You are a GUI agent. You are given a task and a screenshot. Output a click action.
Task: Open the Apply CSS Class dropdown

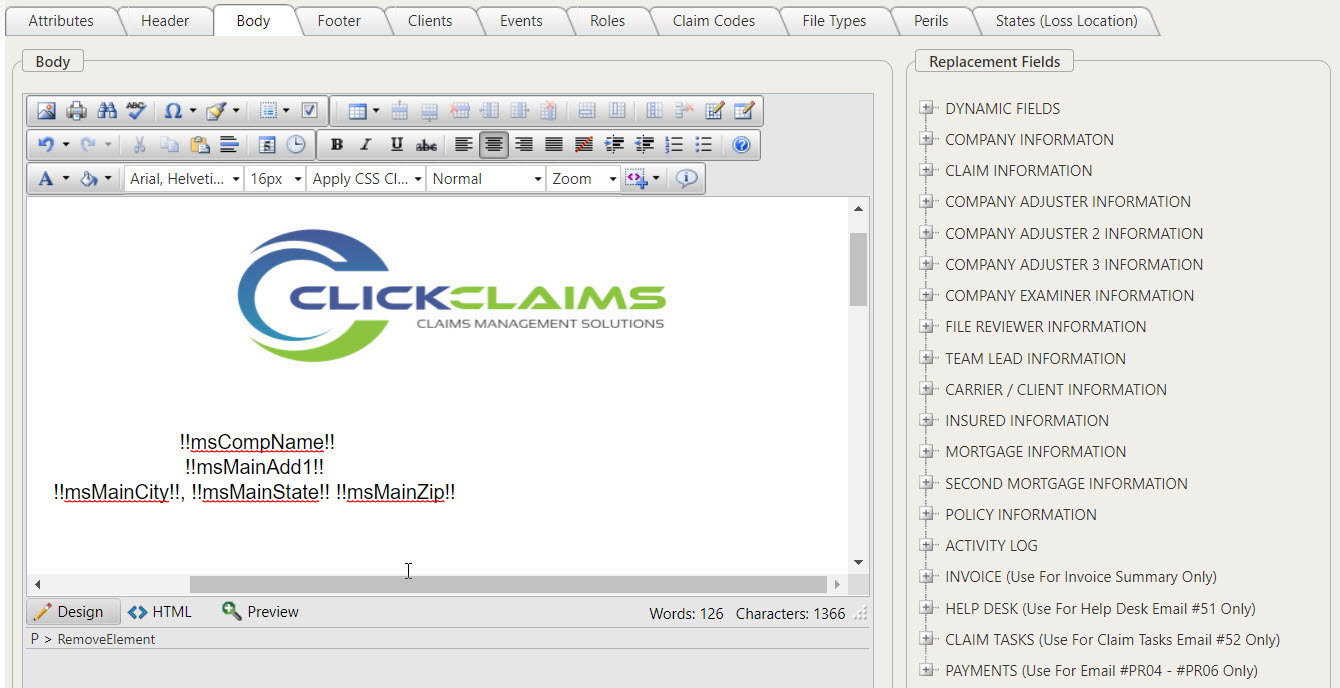[x=366, y=179]
